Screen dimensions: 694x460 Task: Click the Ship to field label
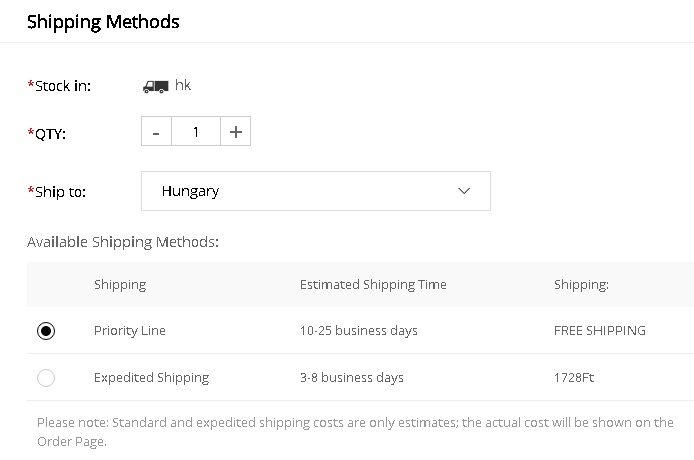click(x=59, y=191)
